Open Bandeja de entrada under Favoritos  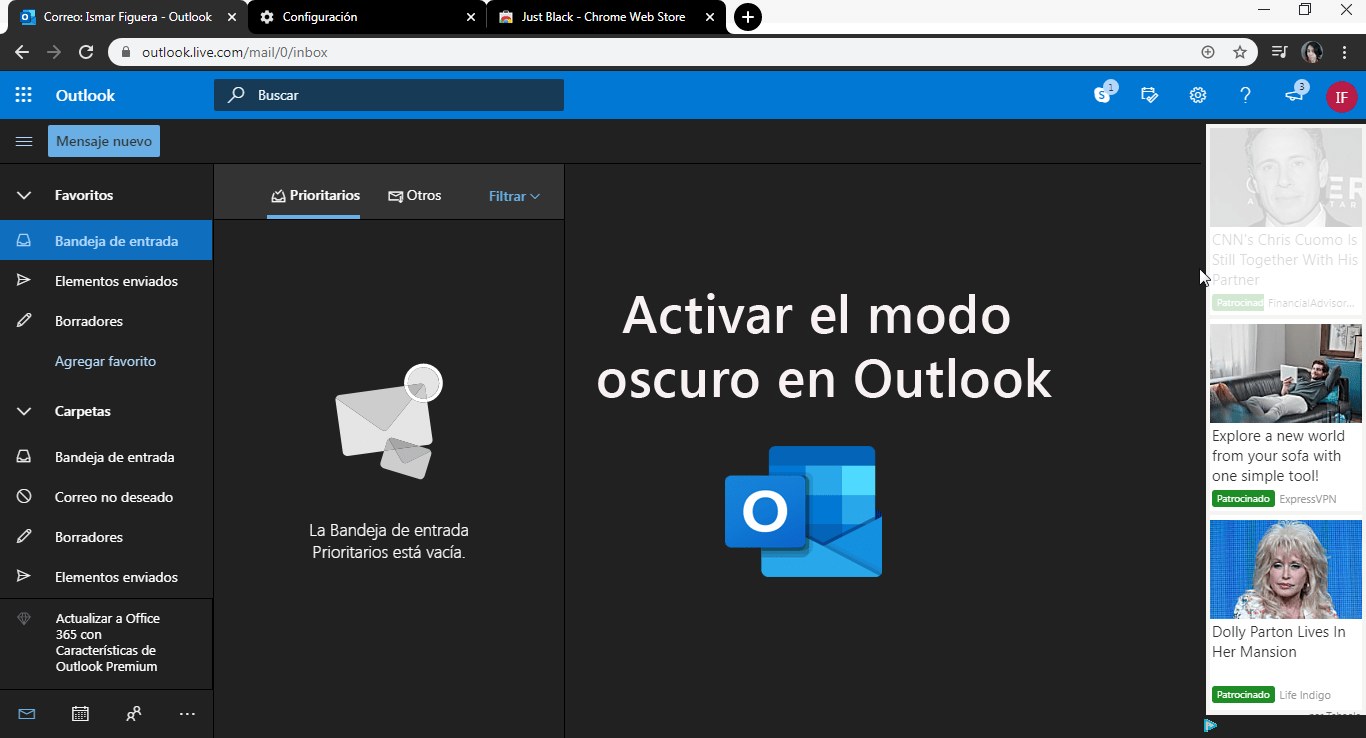[x=106, y=241]
